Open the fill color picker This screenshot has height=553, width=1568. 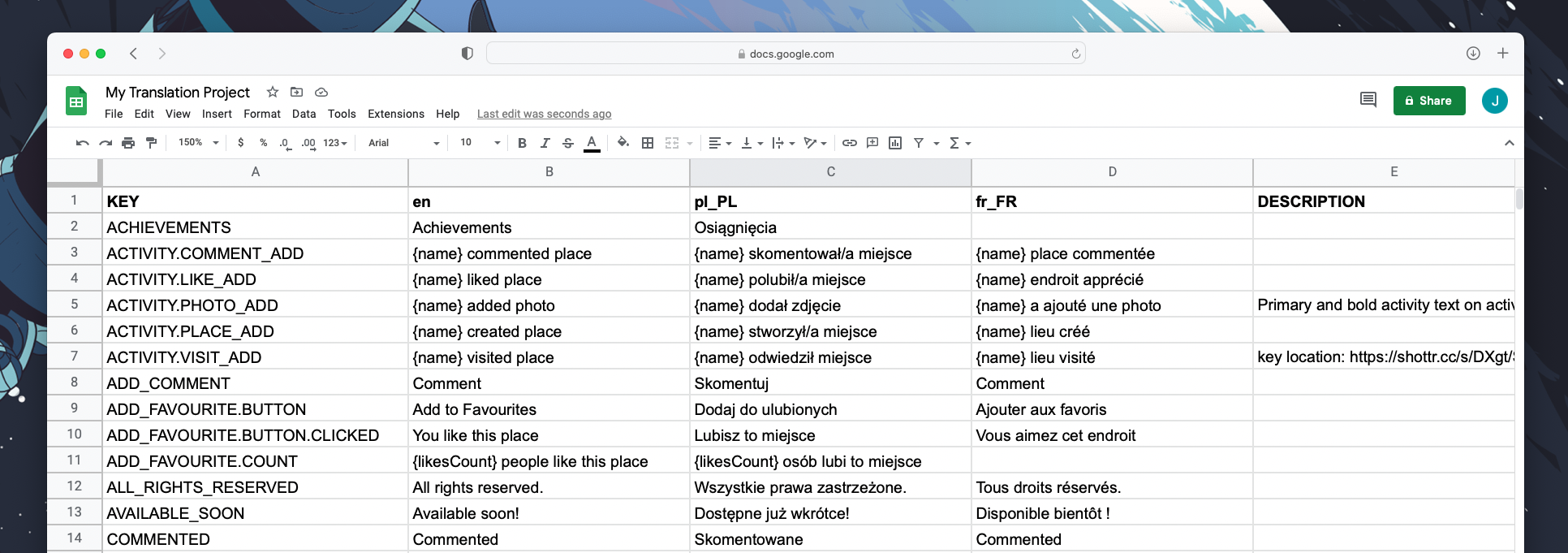point(622,143)
